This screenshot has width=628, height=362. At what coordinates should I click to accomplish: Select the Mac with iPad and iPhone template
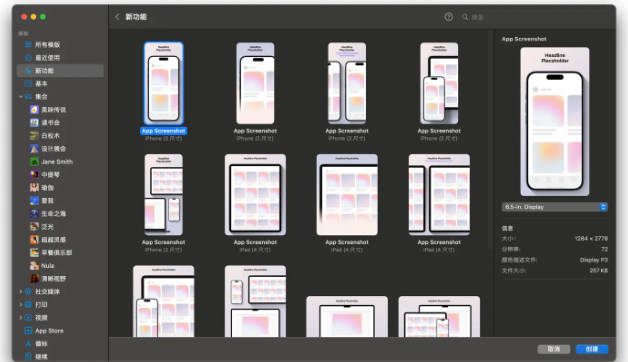click(439, 316)
